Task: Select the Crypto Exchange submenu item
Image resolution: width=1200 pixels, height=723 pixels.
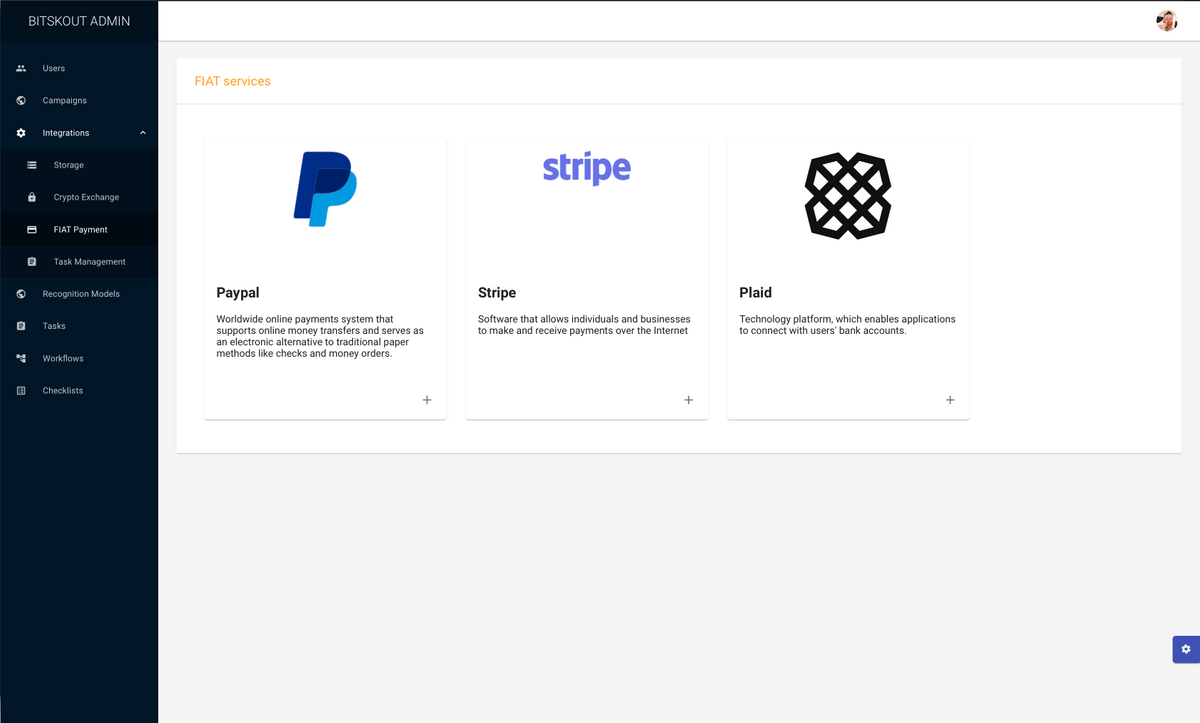Action: 79,197
